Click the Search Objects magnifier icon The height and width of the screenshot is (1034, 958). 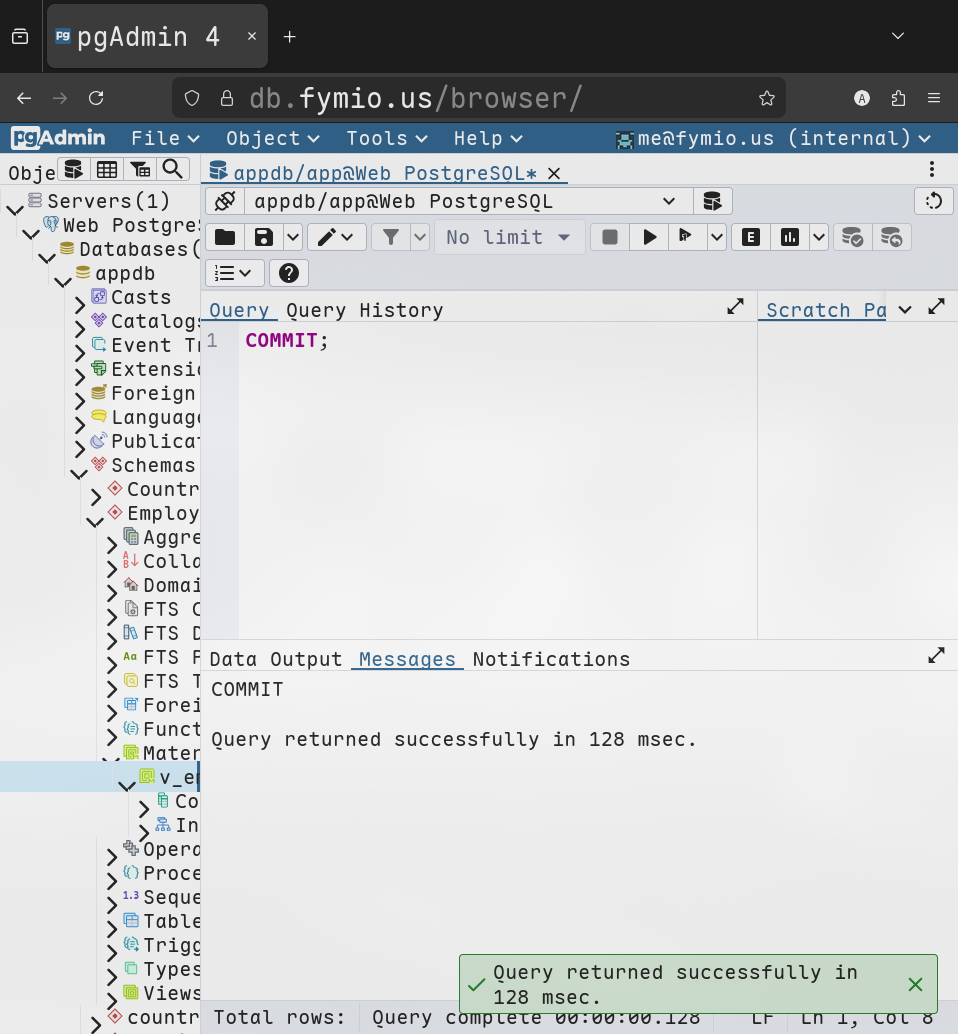[172, 169]
